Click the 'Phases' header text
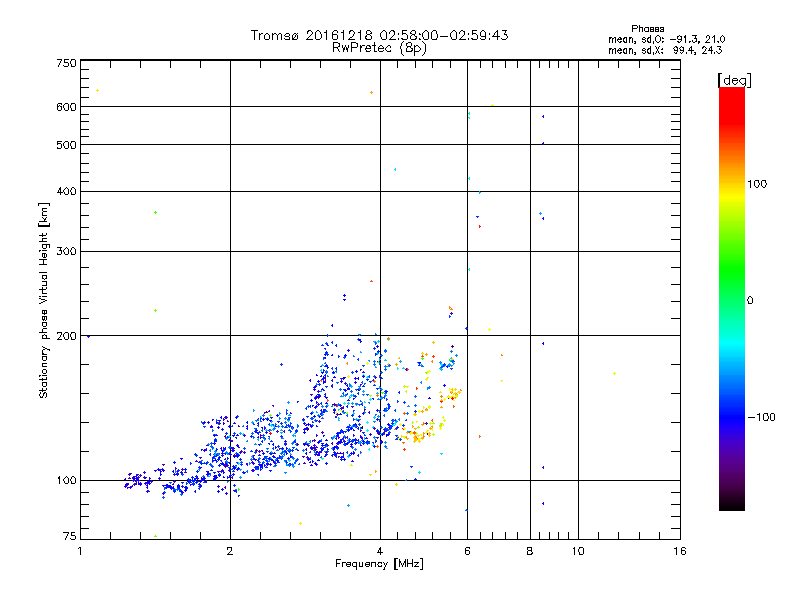The height and width of the screenshot is (600, 800). 647,29
